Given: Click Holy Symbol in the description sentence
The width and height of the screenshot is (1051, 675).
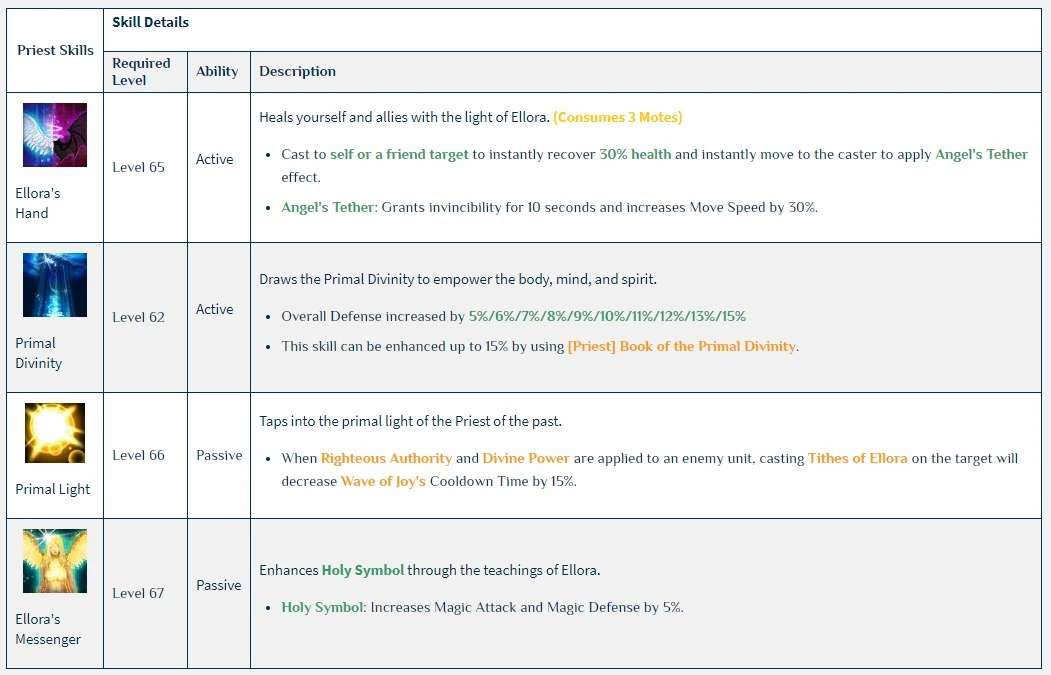Looking at the screenshot, I should (x=363, y=570).
